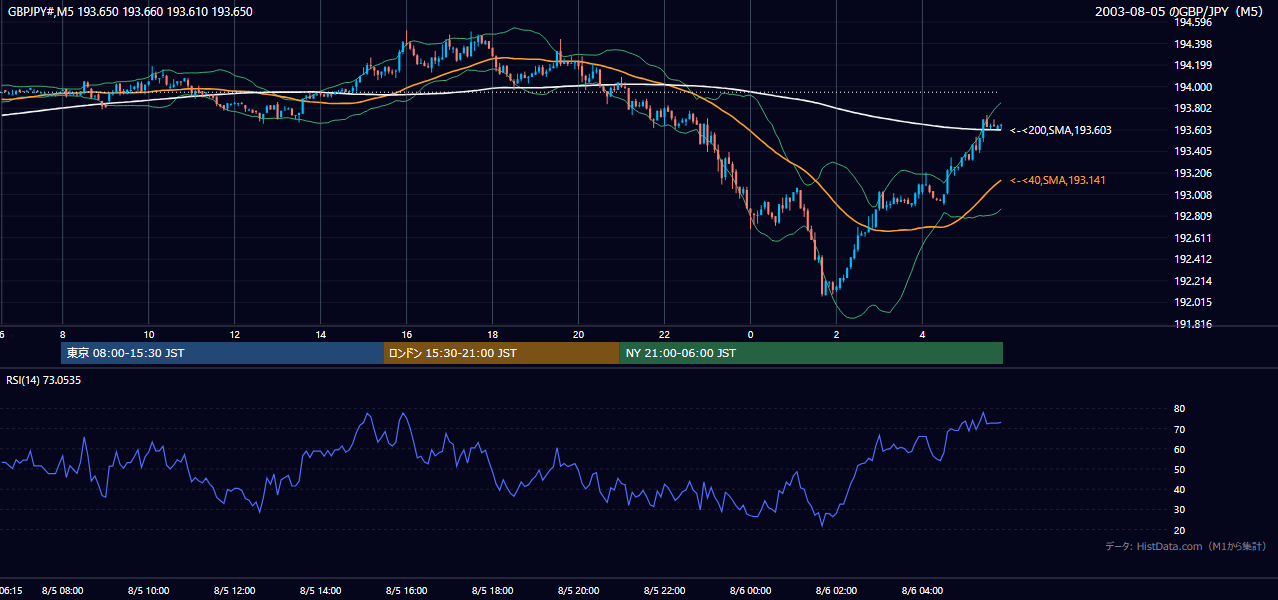
Task: Click hour tick 20 under price chart
Action: click(578, 334)
